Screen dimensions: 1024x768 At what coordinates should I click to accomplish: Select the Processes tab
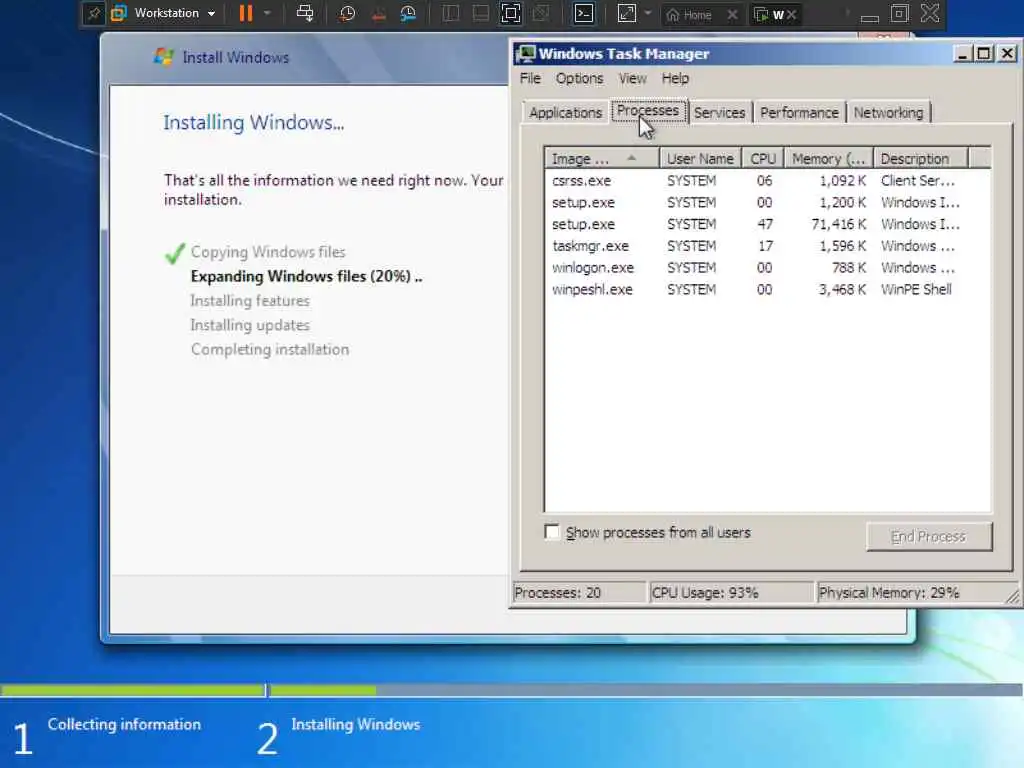click(x=648, y=110)
